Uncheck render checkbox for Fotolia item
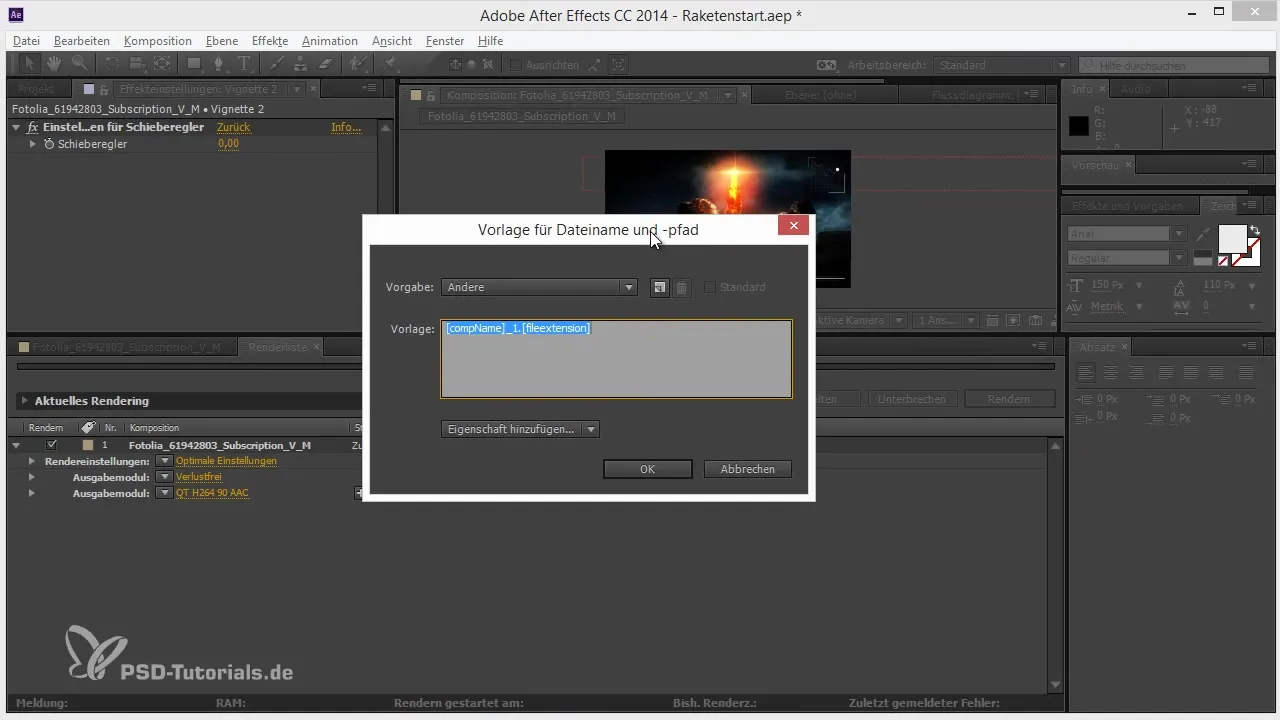This screenshot has width=1280, height=720. [x=52, y=445]
